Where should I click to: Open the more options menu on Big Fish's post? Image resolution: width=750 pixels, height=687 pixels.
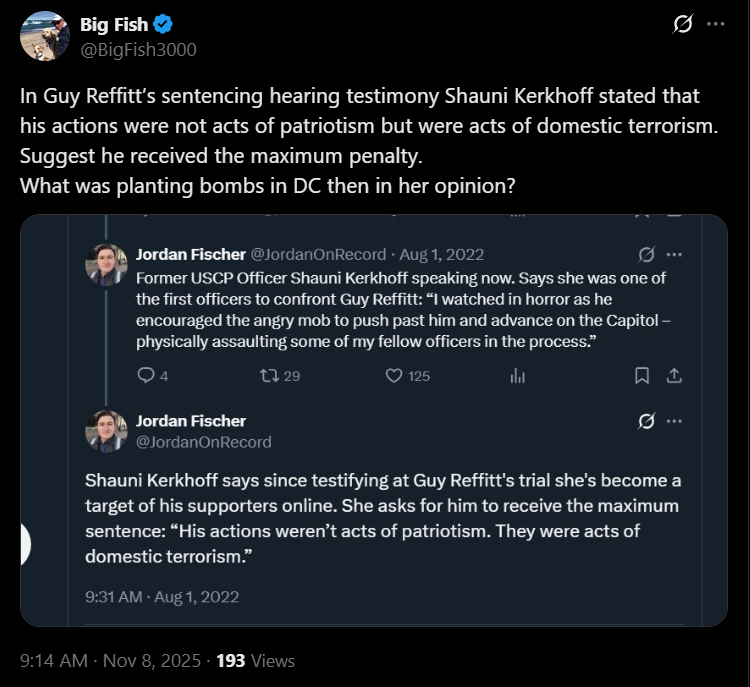tap(715, 26)
